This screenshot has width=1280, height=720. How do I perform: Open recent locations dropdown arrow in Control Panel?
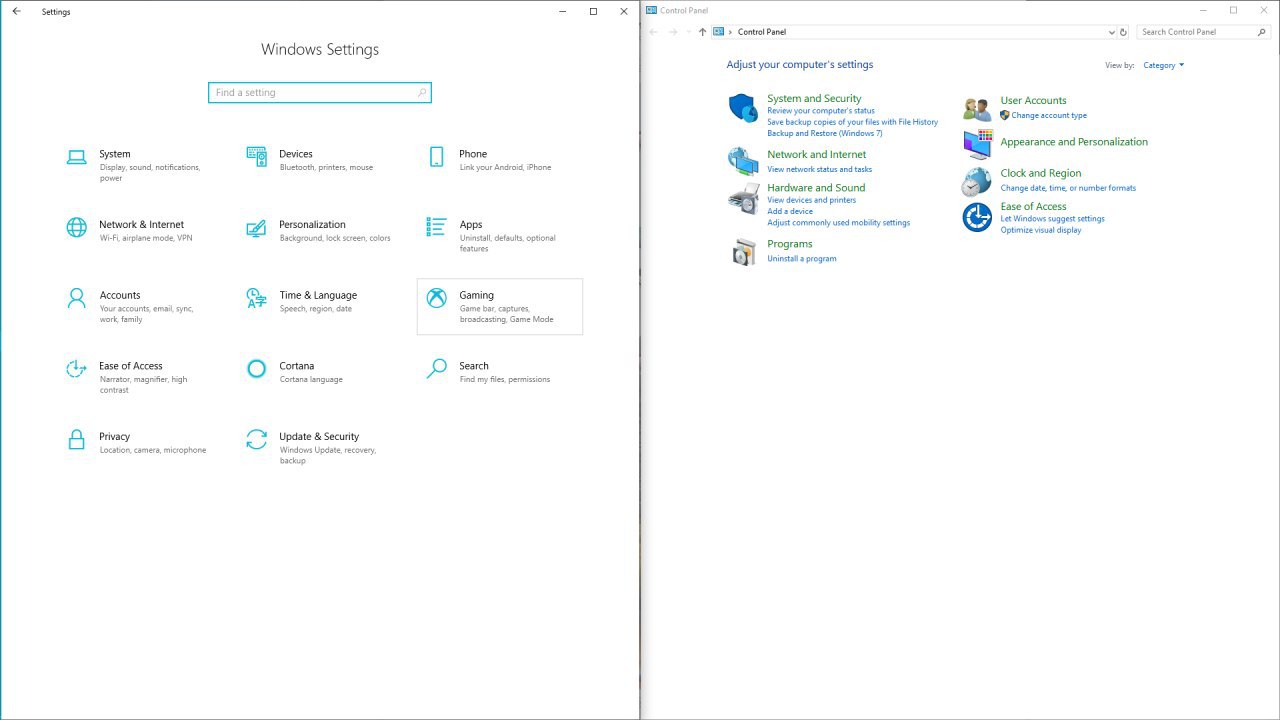click(x=688, y=32)
